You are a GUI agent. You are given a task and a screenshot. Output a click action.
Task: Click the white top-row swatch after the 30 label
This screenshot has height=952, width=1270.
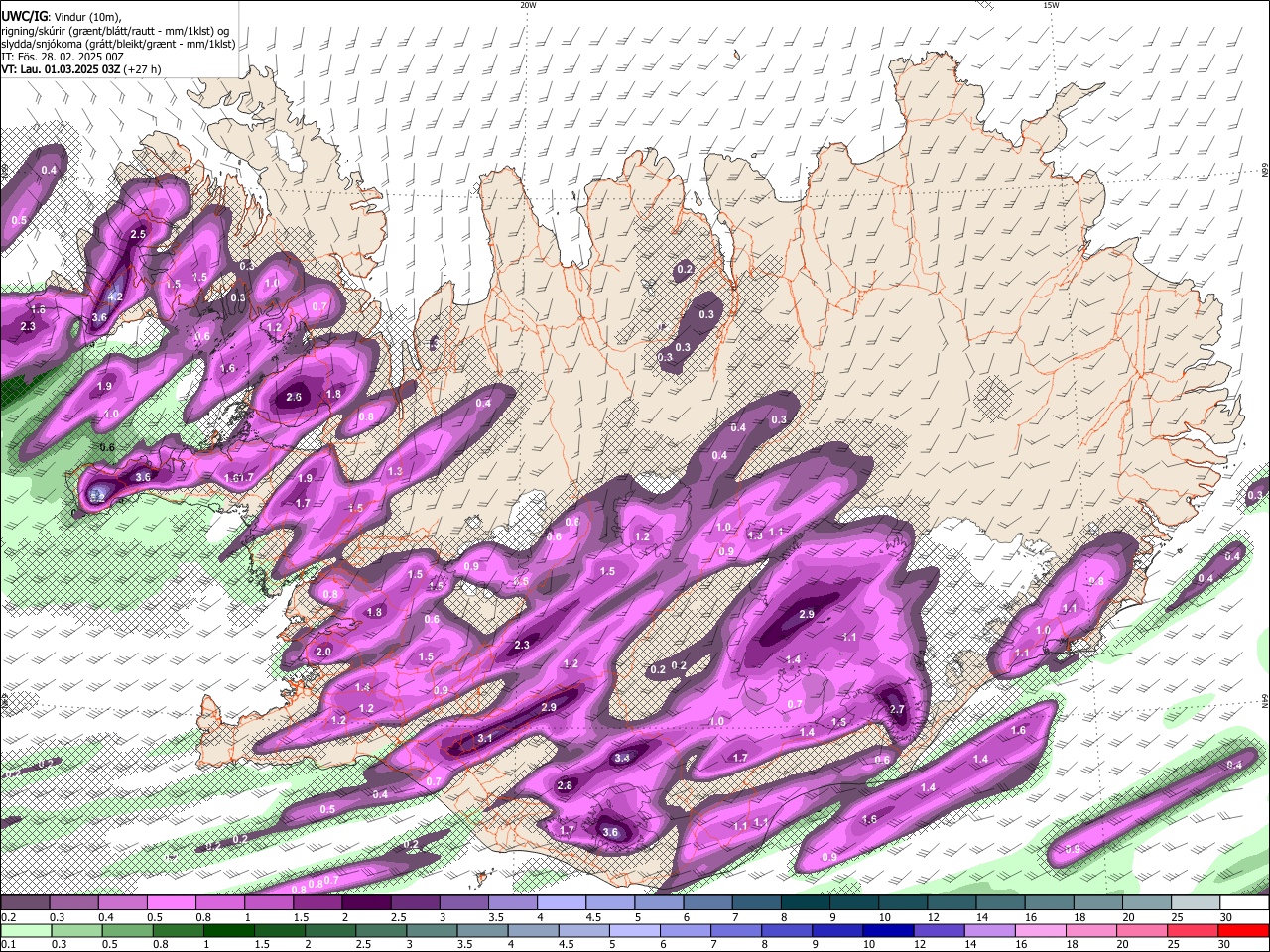pyautogui.click(x=1244, y=903)
